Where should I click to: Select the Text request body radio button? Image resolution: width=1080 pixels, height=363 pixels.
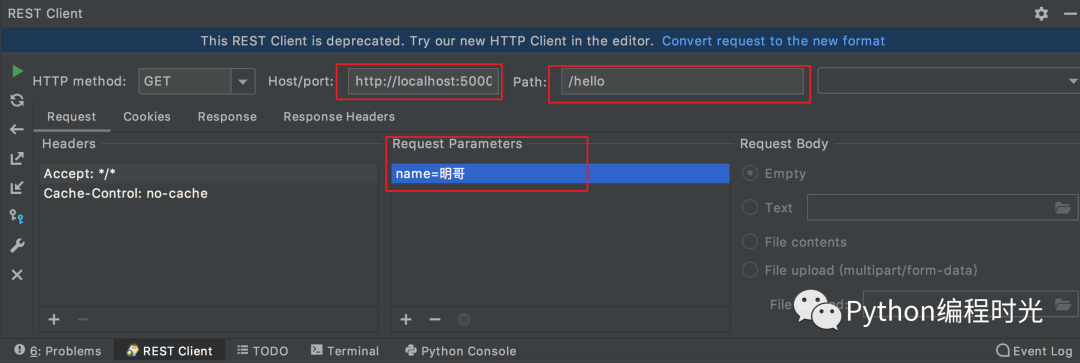pos(750,207)
